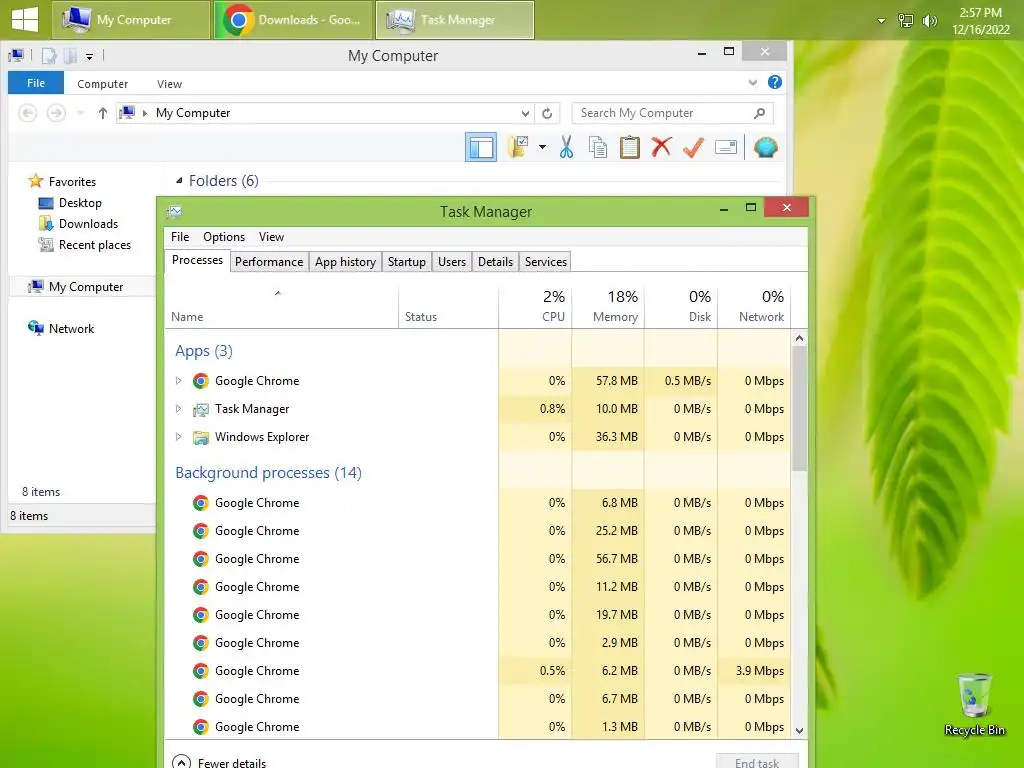Go forward in My Computer window
Image resolution: width=1024 pixels, height=768 pixels.
click(x=57, y=113)
